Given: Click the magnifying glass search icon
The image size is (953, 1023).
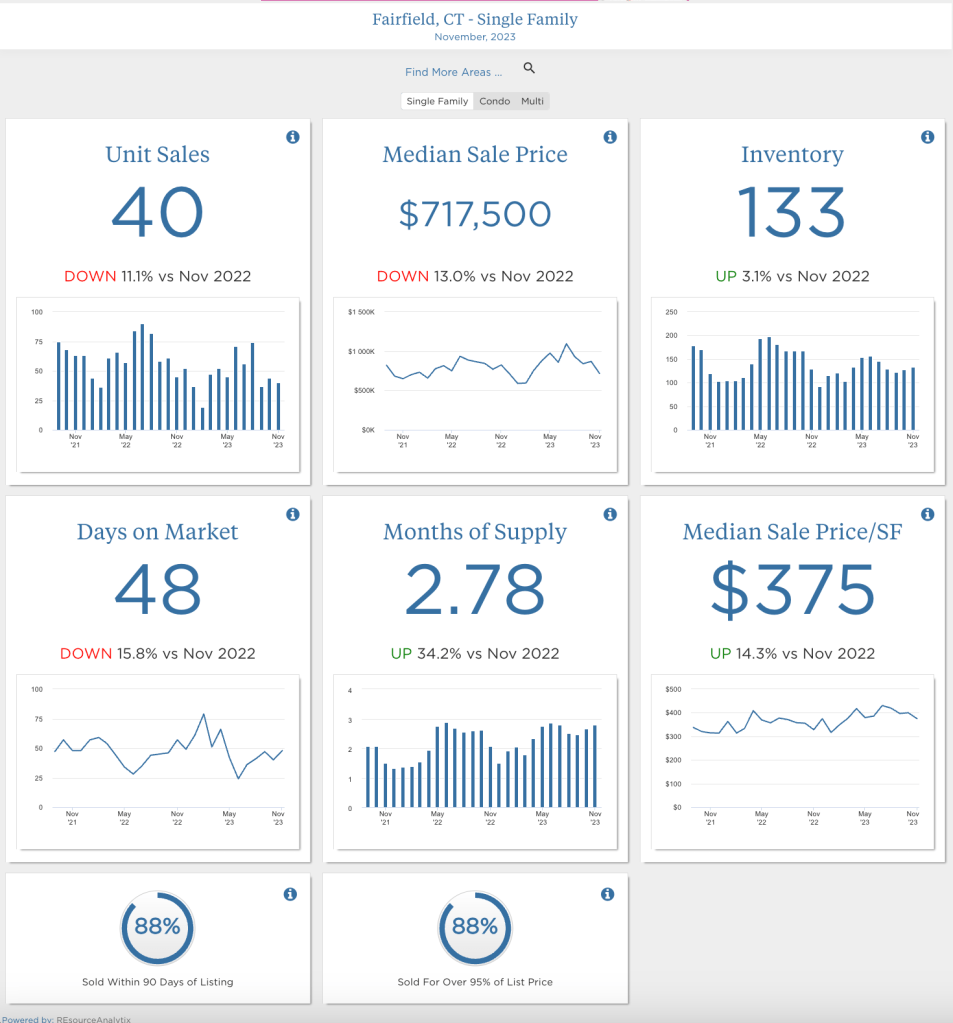Looking at the screenshot, I should (529, 69).
